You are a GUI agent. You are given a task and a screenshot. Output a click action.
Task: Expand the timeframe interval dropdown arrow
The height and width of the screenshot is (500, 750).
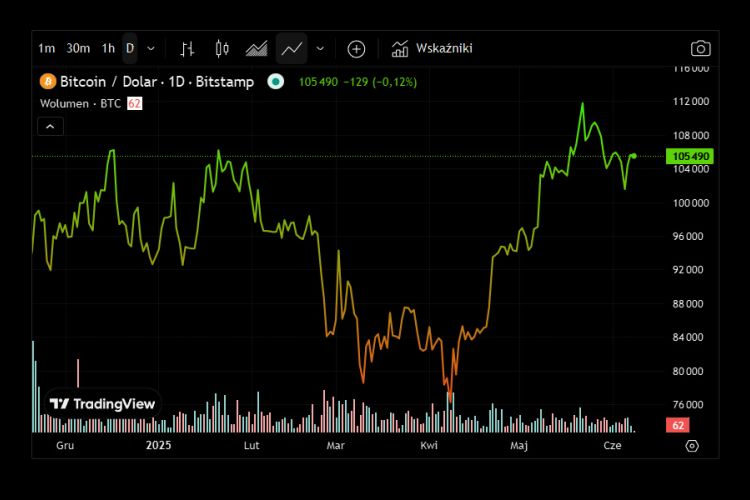coord(151,48)
